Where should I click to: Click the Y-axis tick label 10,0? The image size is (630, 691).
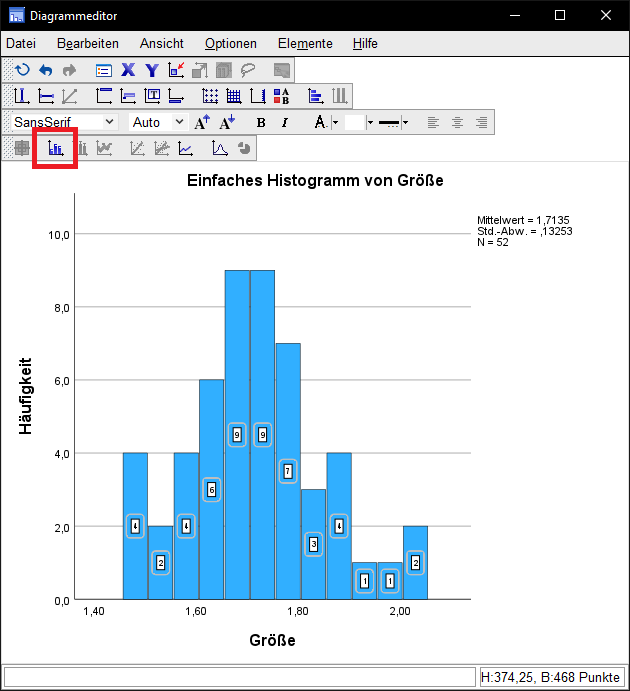(x=59, y=235)
